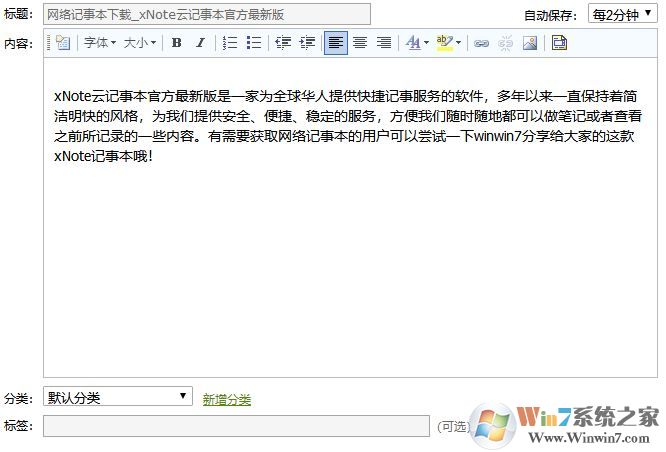This screenshot has width=666, height=452.
Task: Decrease the paragraph indent
Action: point(283,42)
